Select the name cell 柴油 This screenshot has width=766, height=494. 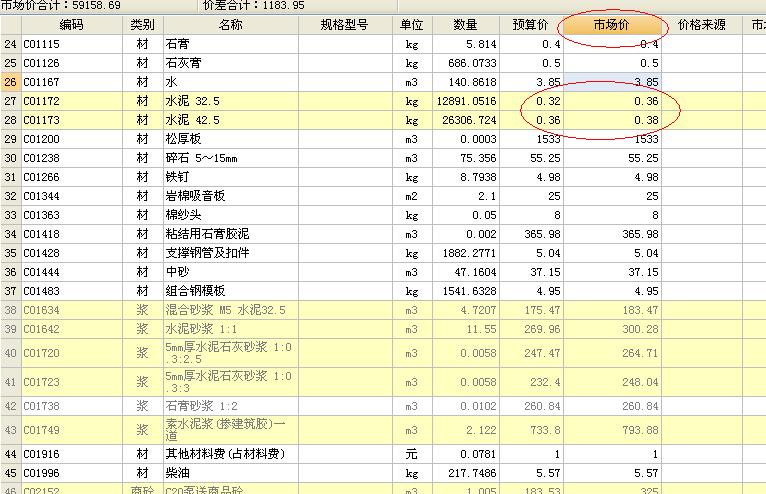coord(231,473)
